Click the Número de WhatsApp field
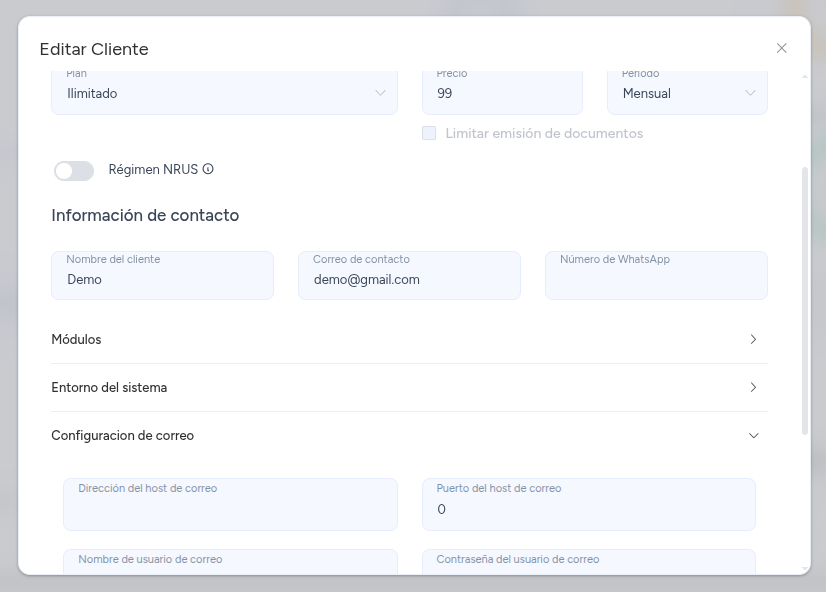The width and height of the screenshot is (826, 592). (x=656, y=275)
